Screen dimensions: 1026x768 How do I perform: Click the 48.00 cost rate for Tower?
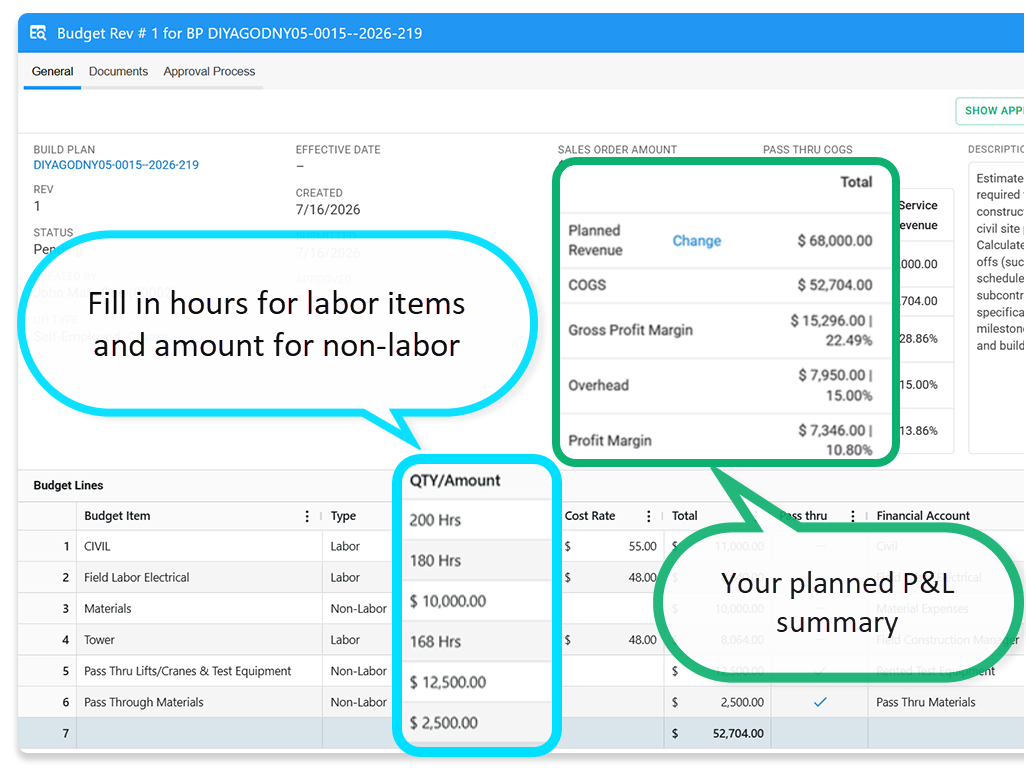(x=643, y=640)
